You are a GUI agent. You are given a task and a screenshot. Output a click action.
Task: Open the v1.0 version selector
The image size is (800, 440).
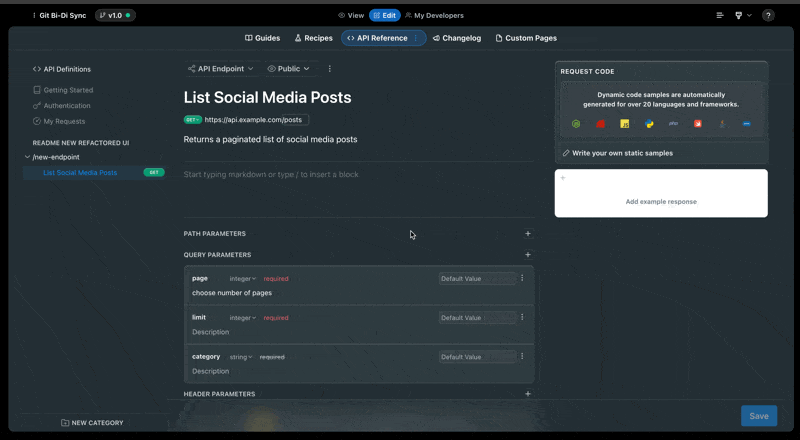coord(115,15)
